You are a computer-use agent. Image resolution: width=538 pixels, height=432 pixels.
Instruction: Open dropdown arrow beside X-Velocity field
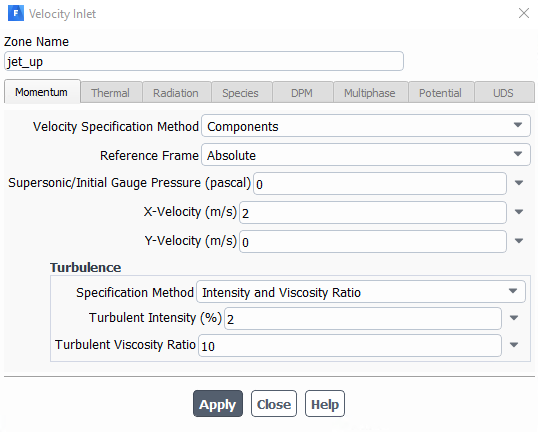click(x=519, y=212)
